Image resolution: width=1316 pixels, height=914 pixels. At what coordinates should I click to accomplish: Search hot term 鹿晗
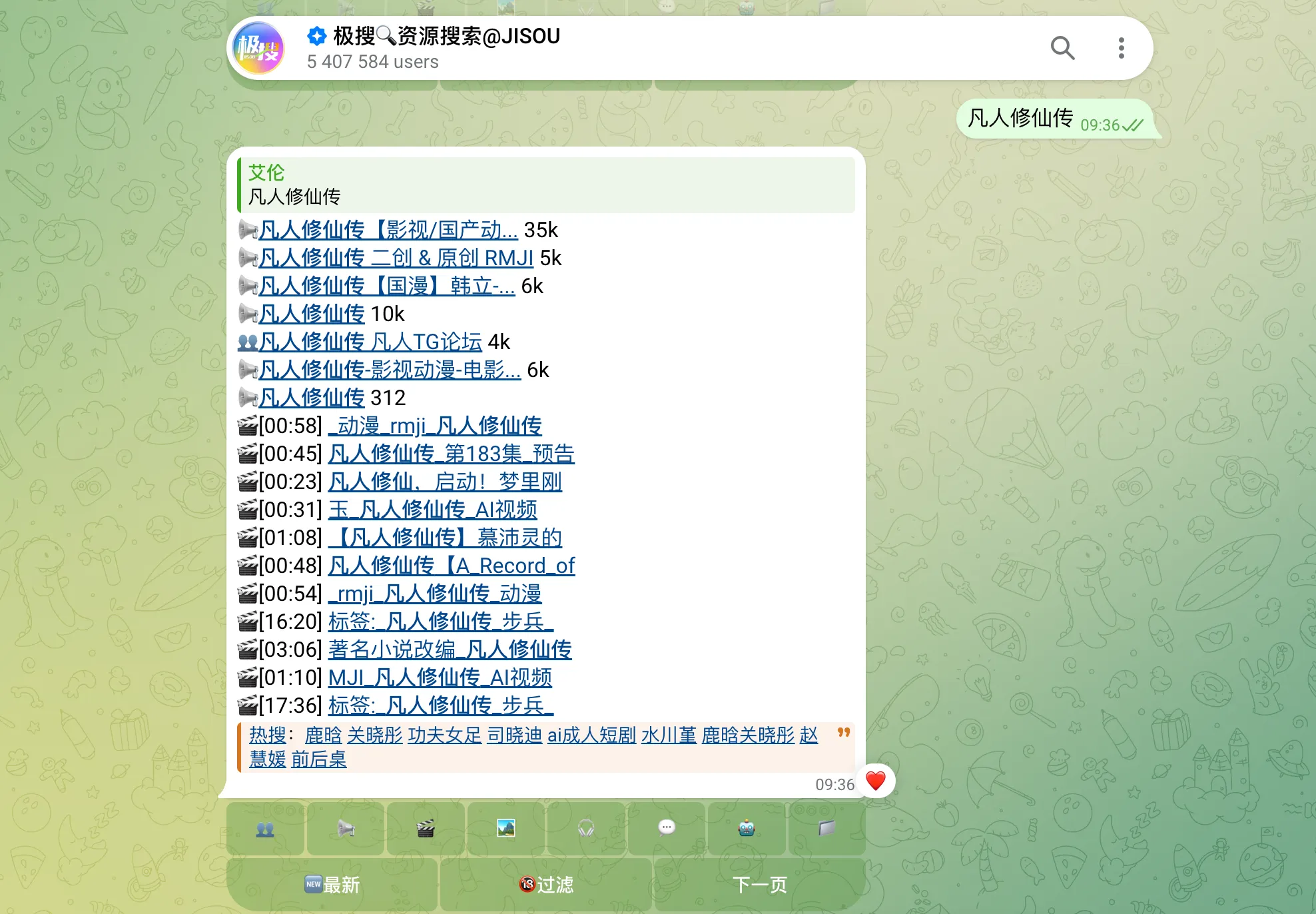tap(323, 735)
